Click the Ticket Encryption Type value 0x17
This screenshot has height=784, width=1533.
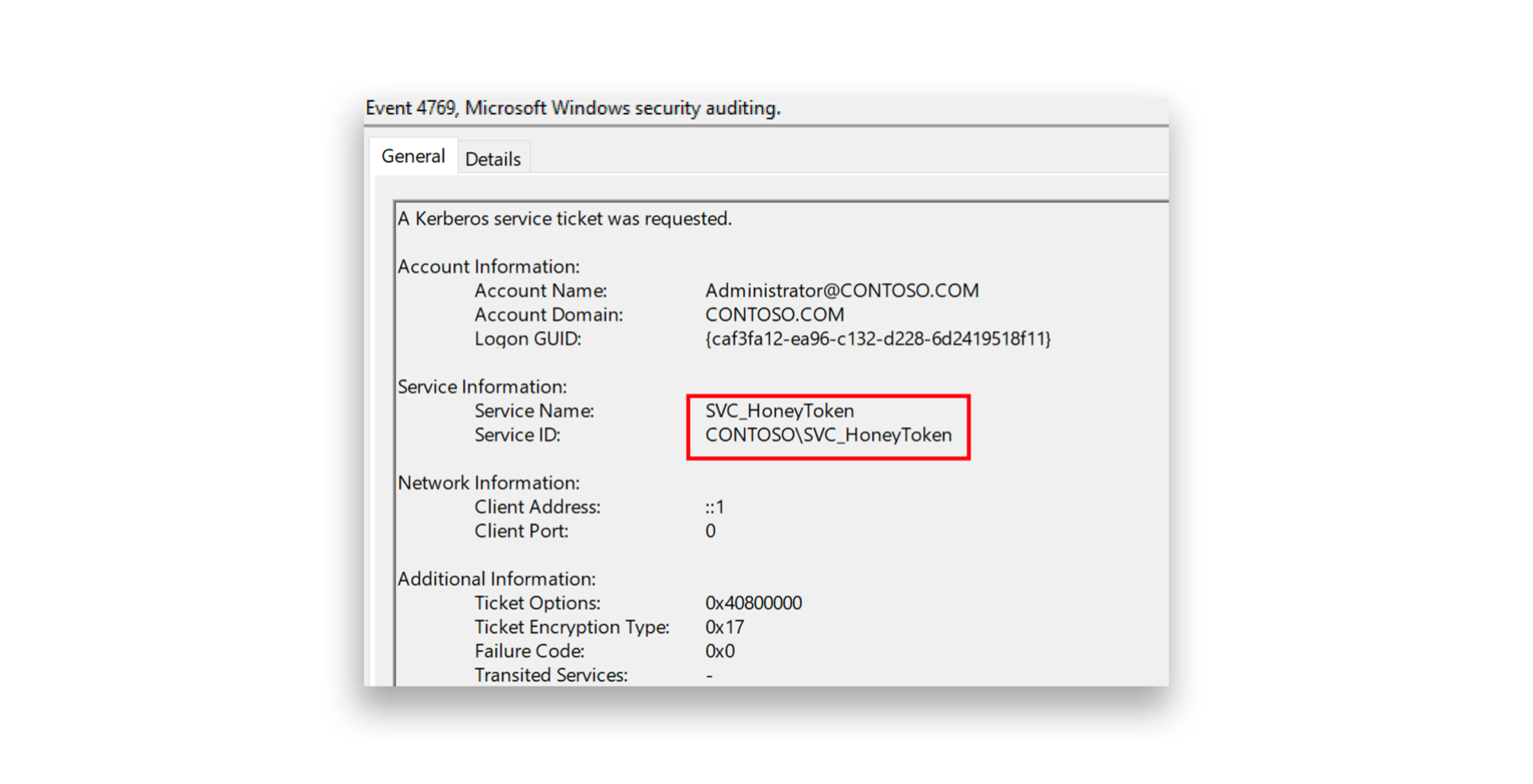725,627
